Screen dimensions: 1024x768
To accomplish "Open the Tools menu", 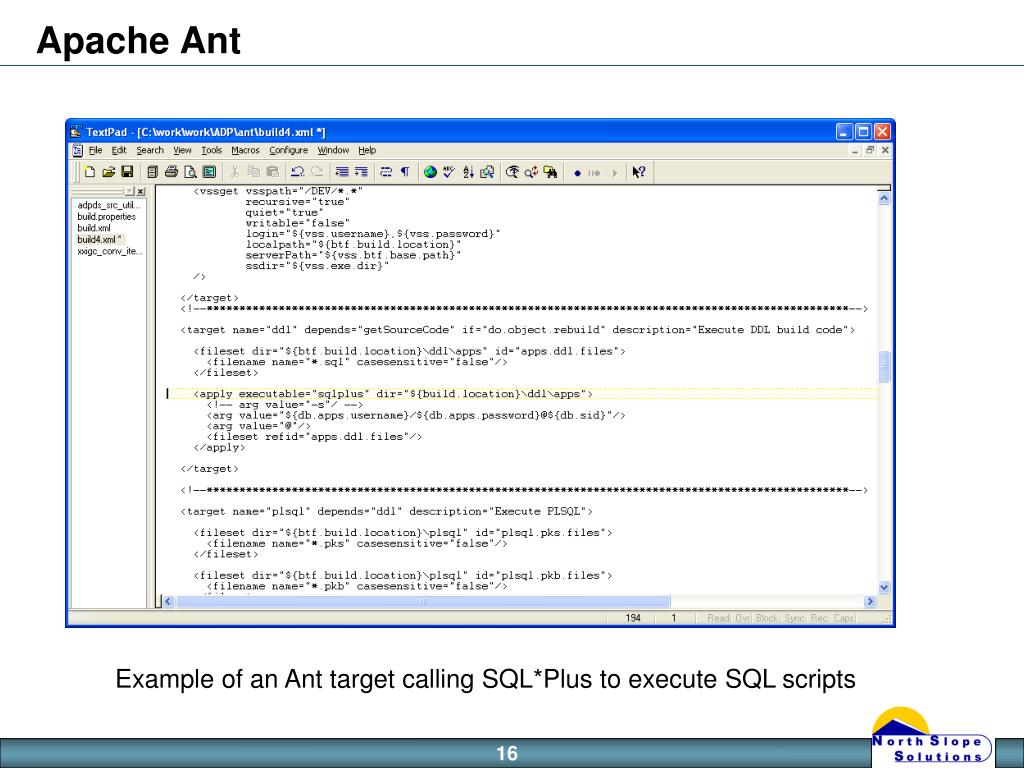I will tap(212, 150).
